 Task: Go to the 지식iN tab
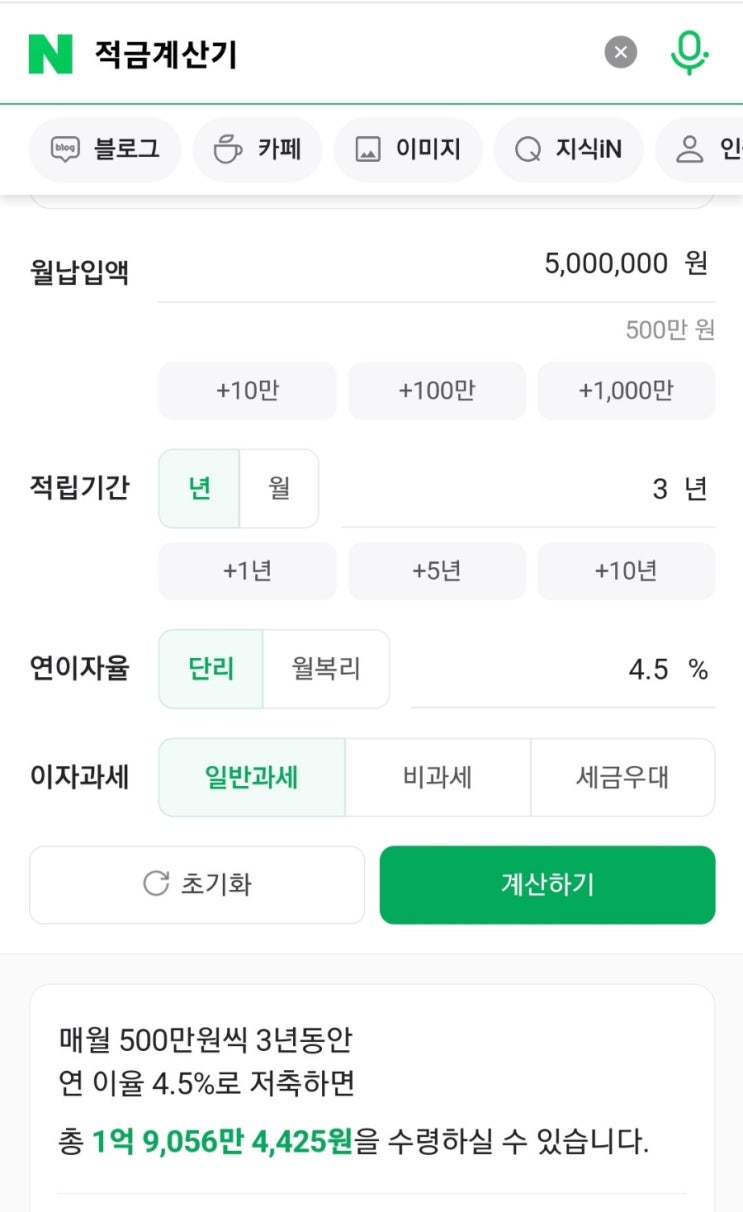pyautogui.click(x=568, y=150)
